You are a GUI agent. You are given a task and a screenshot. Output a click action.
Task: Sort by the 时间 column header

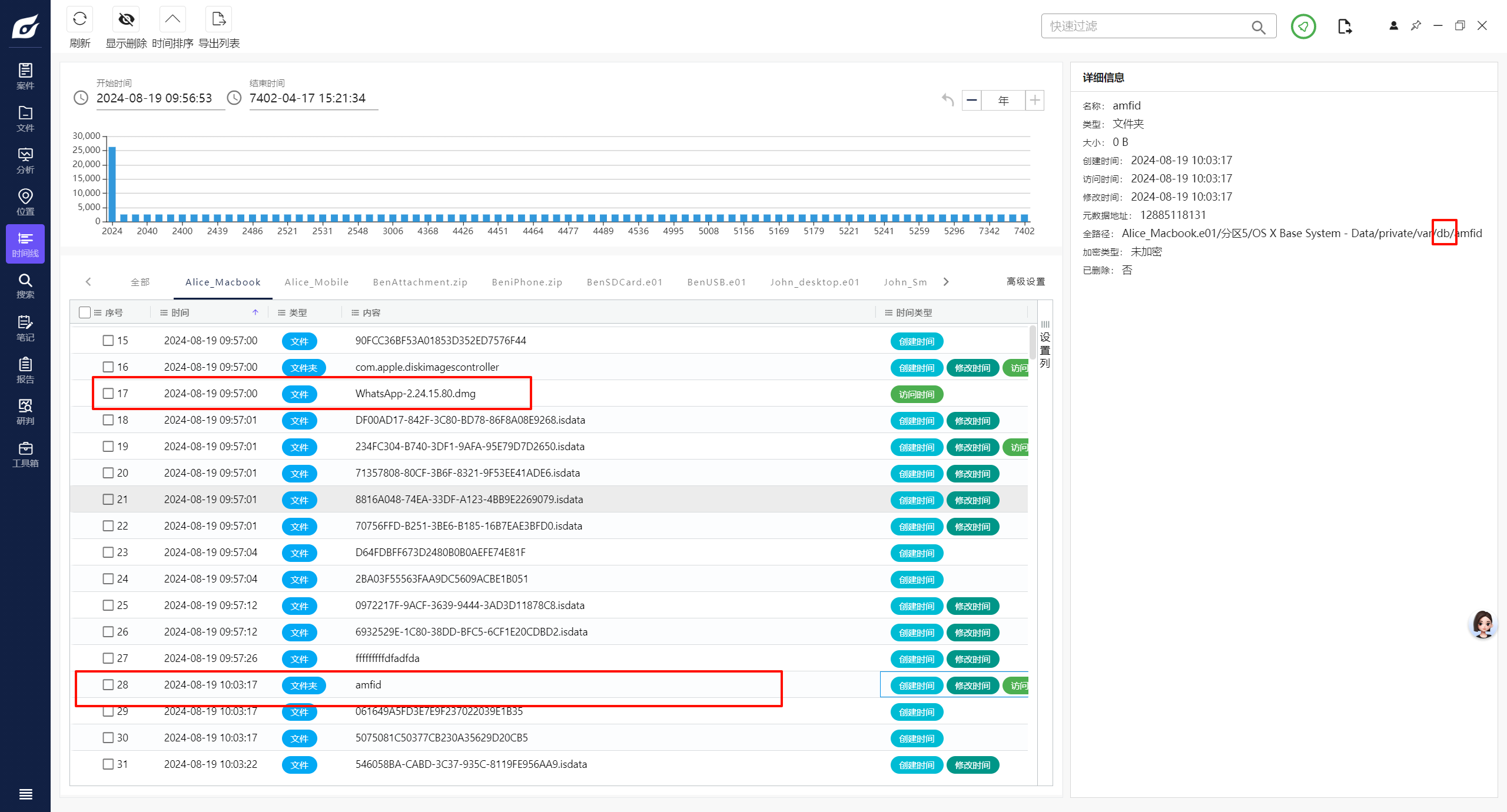[x=180, y=312]
